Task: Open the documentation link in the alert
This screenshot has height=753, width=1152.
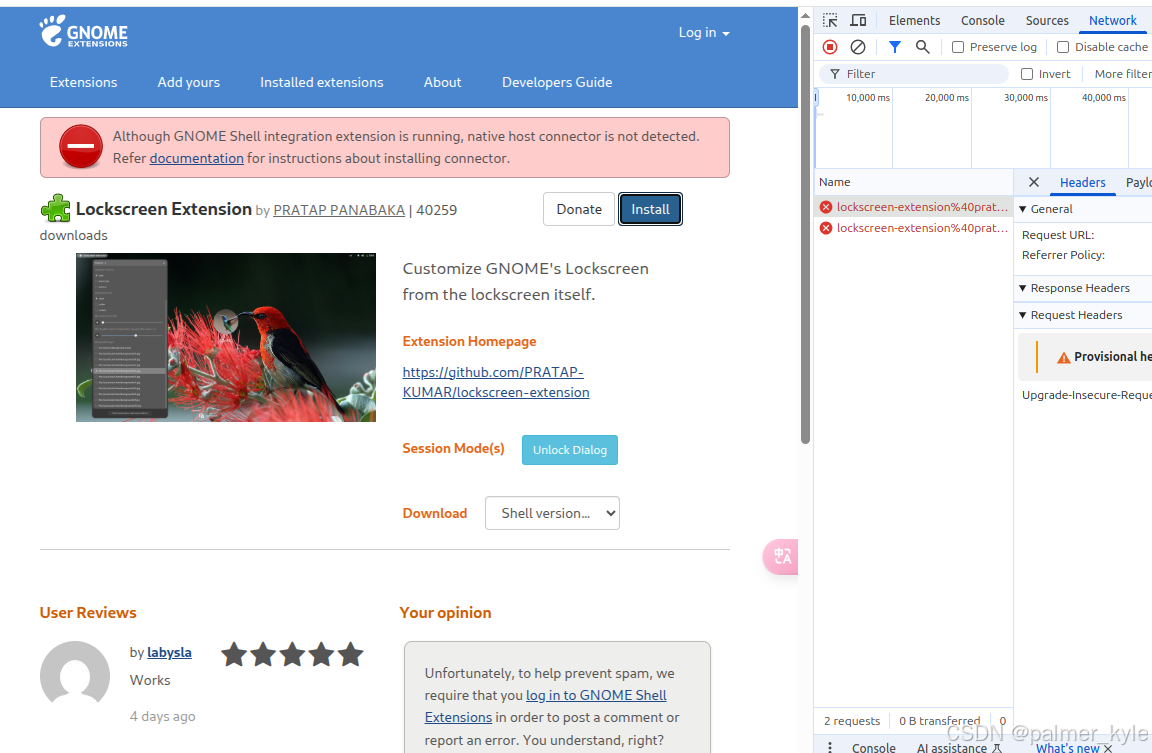Action: pos(197,158)
